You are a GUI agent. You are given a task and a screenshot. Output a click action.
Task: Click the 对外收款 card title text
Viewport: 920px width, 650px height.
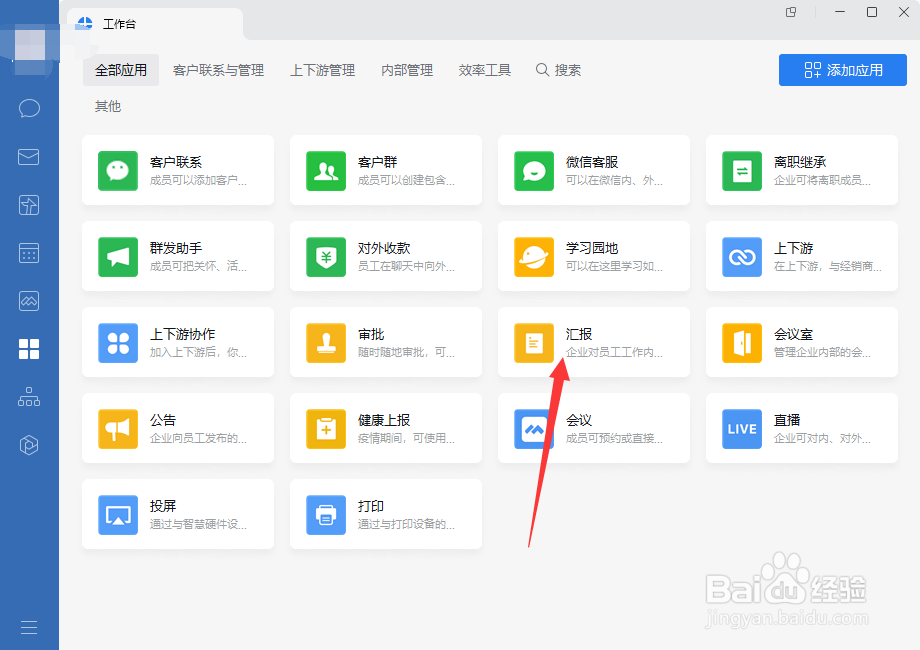384,248
